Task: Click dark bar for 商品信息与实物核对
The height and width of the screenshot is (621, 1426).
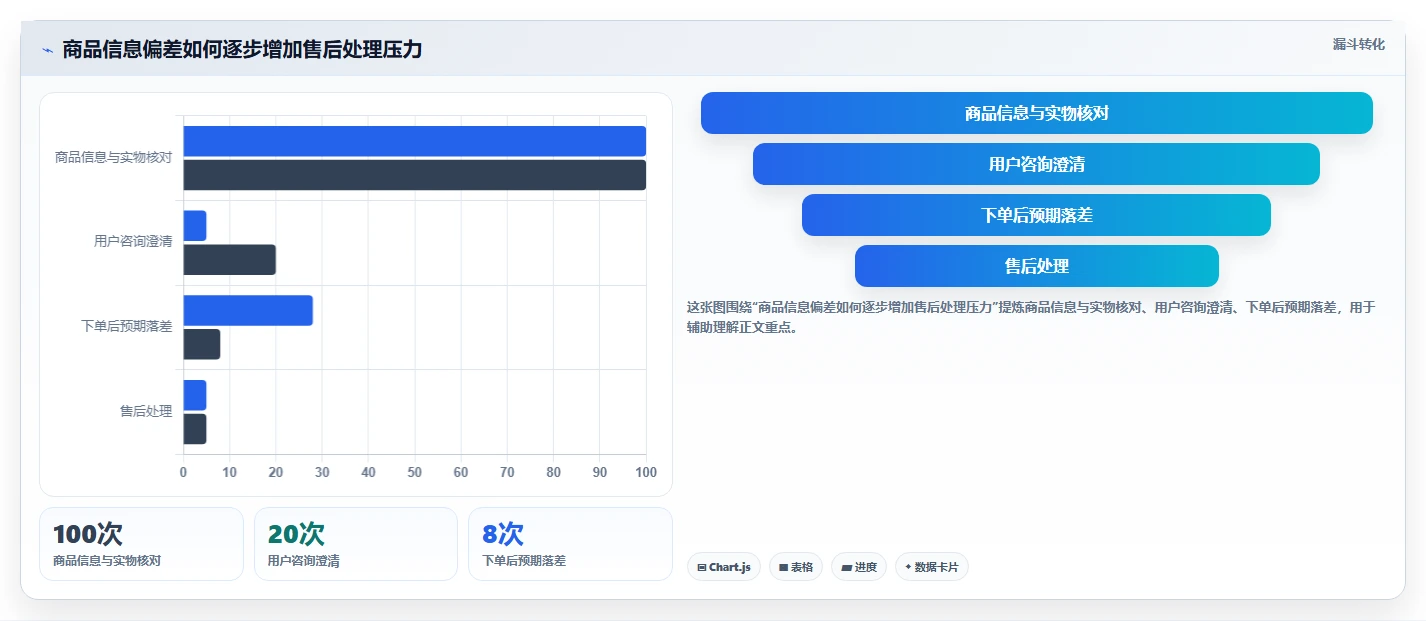Action: click(415, 175)
